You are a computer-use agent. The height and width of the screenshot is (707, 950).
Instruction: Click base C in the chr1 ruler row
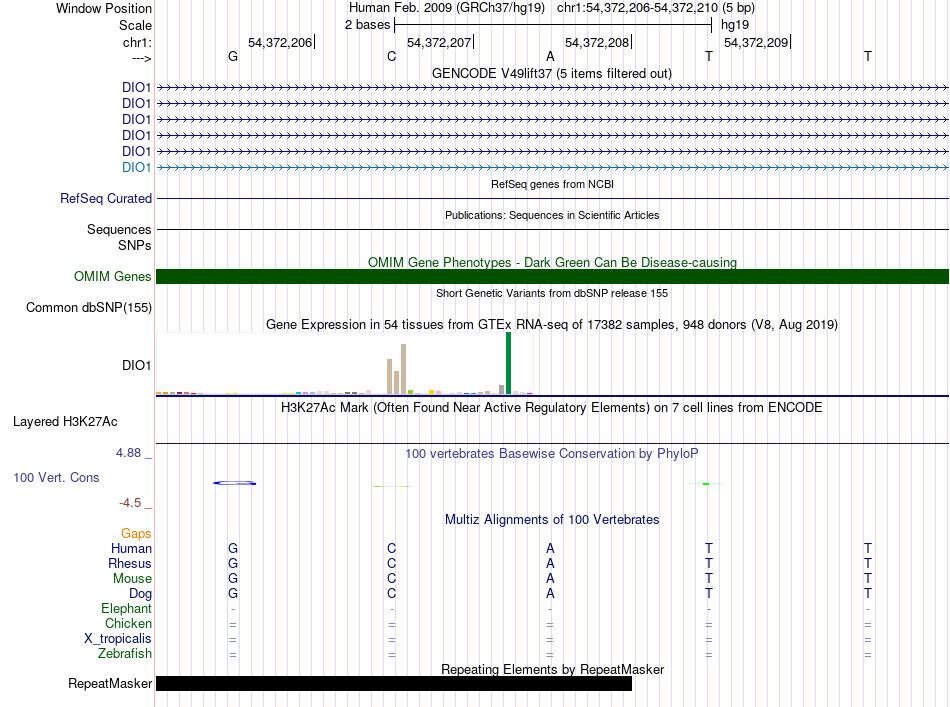click(391, 56)
